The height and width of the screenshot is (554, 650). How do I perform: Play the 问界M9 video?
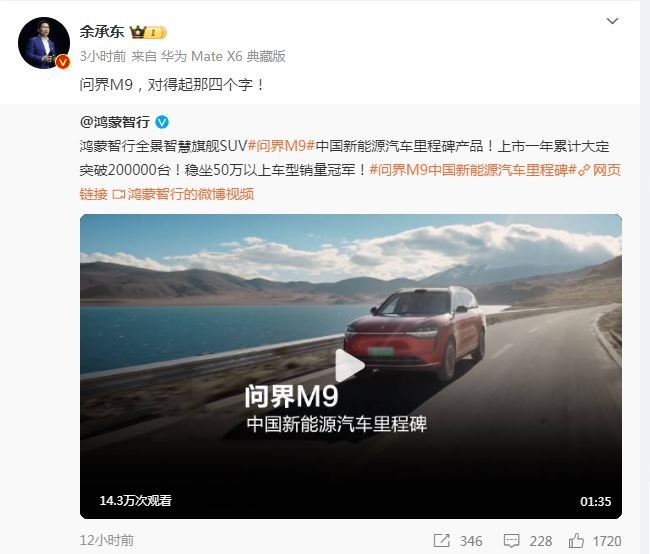point(349,366)
